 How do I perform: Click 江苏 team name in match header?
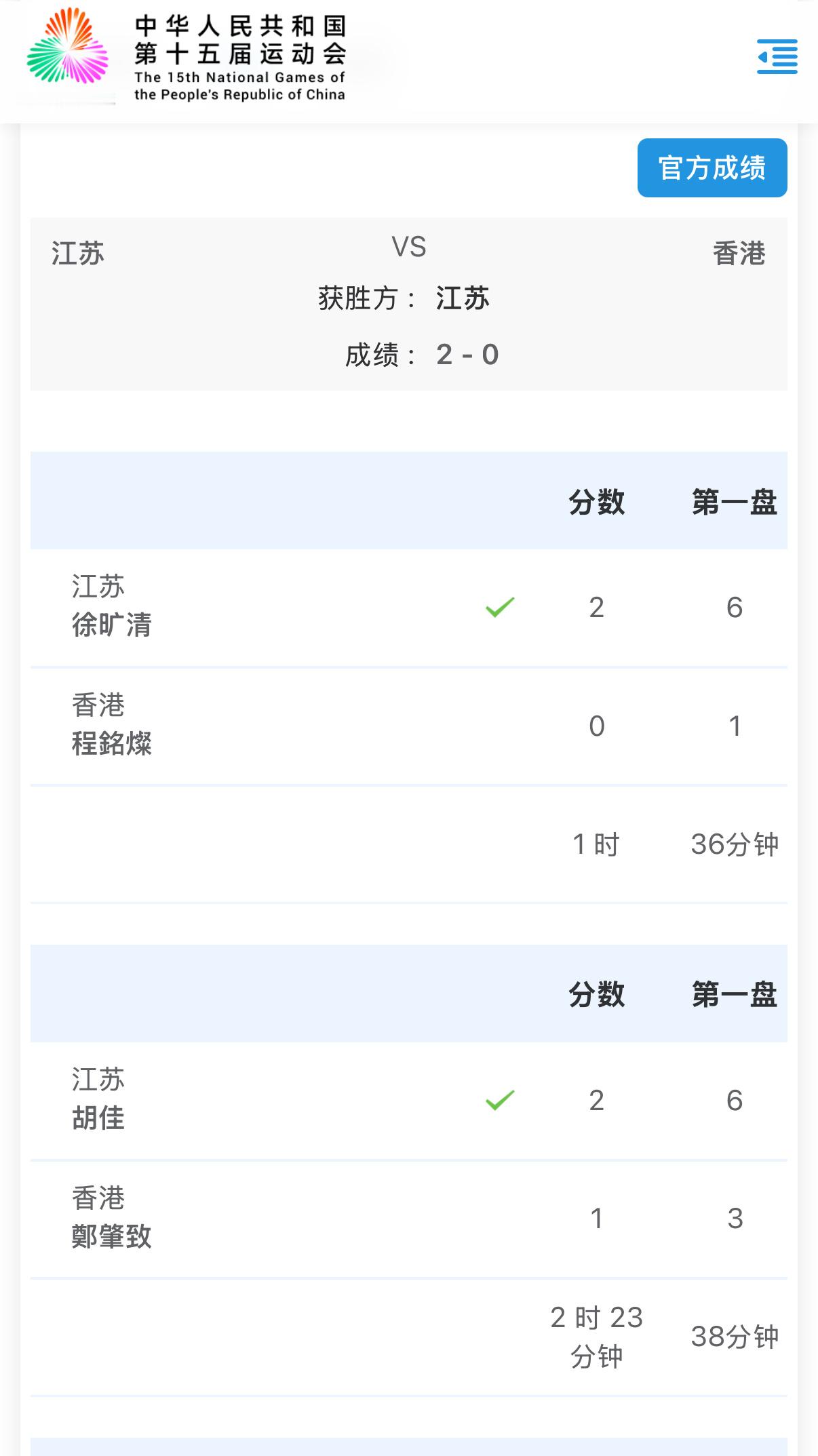click(78, 254)
